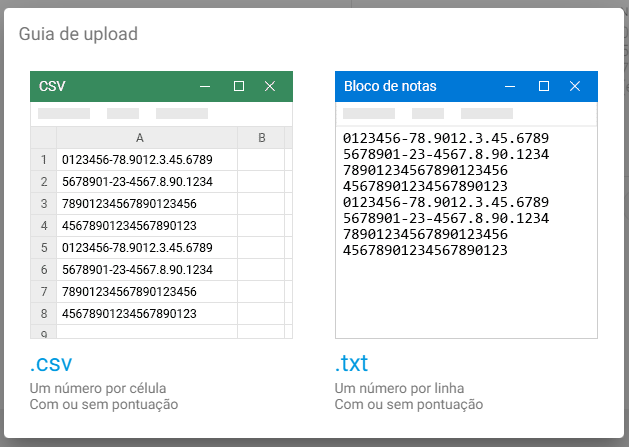
Task: Select column A header in spreadsheet
Action: (139, 138)
